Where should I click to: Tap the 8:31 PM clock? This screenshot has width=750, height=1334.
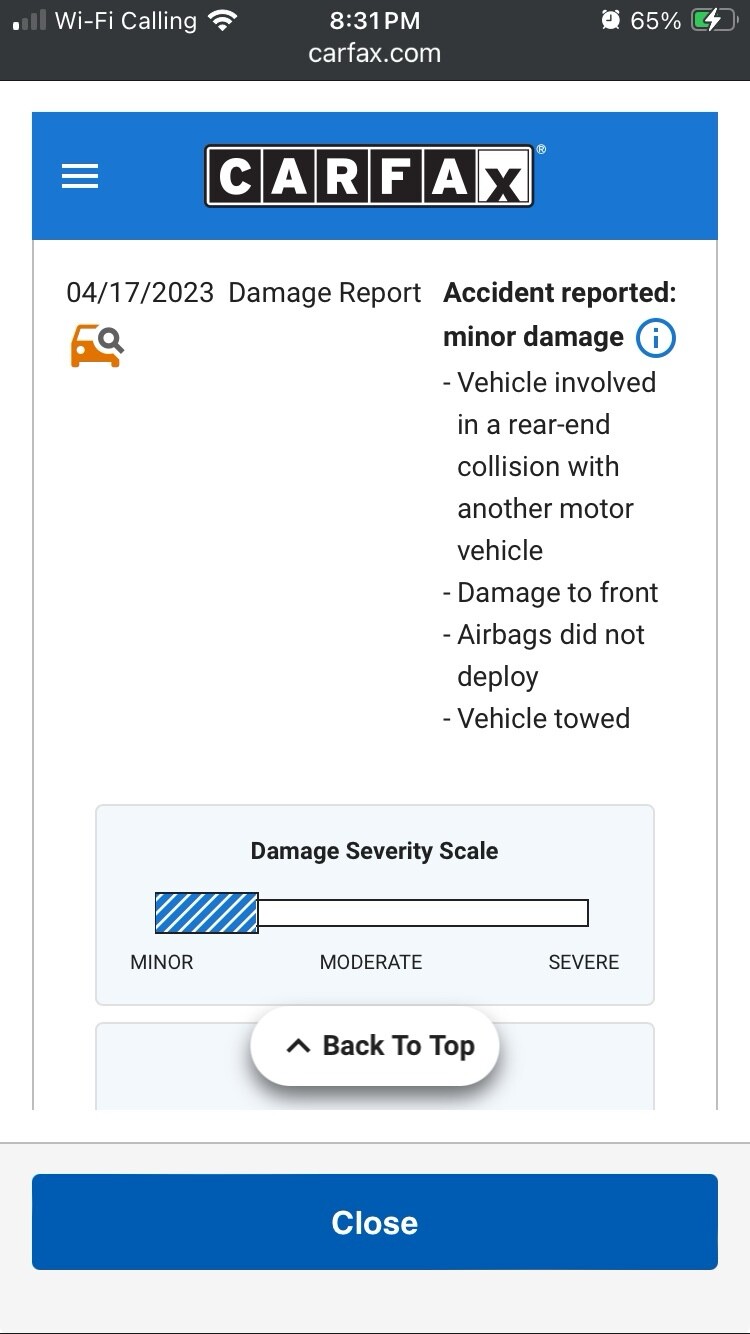pyautogui.click(x=375, y=20)
